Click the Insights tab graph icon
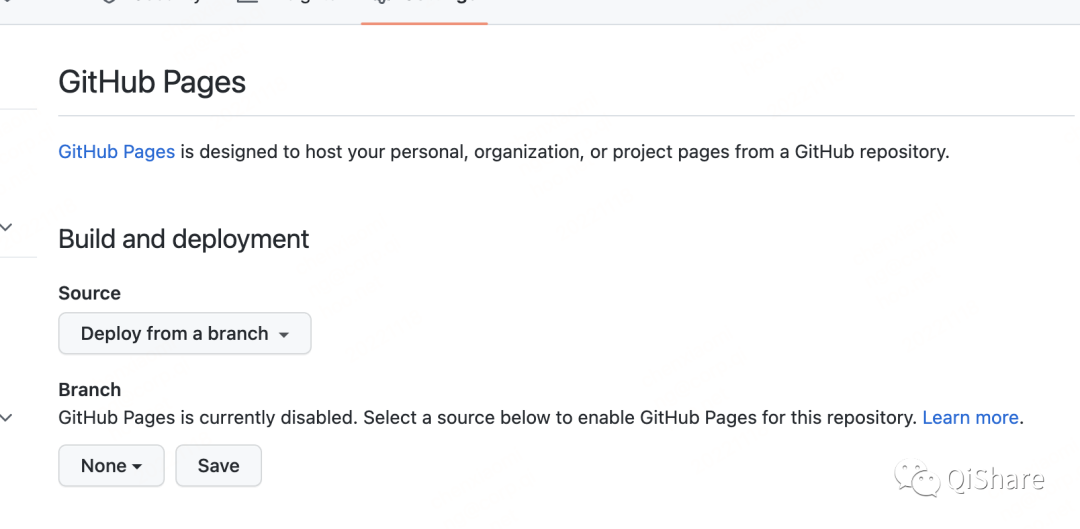Screen dimensions: 1080x529 coord(247,3)
